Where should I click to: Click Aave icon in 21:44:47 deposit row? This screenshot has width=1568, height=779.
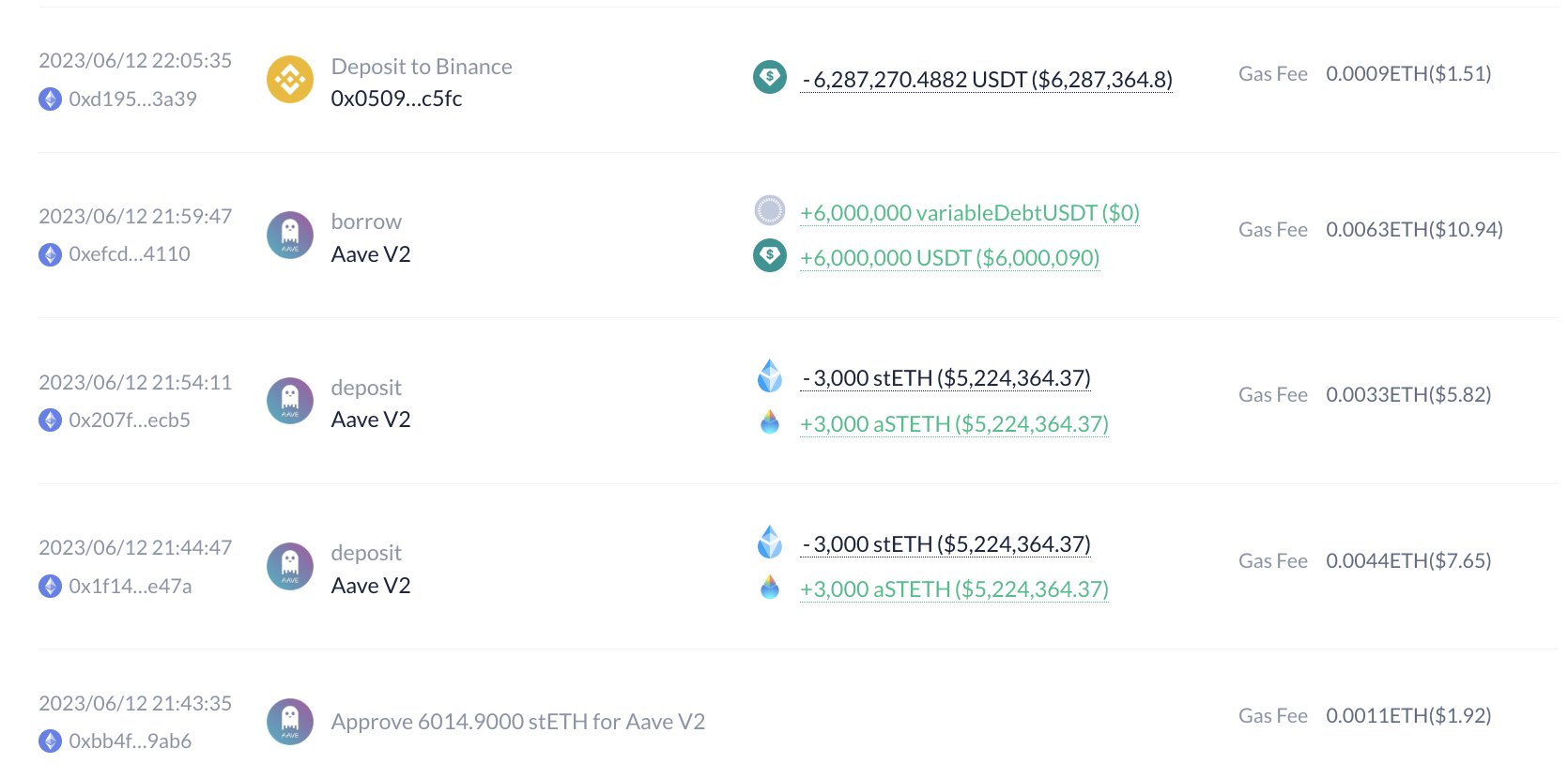pyautogui.click(x=290, y=566)
